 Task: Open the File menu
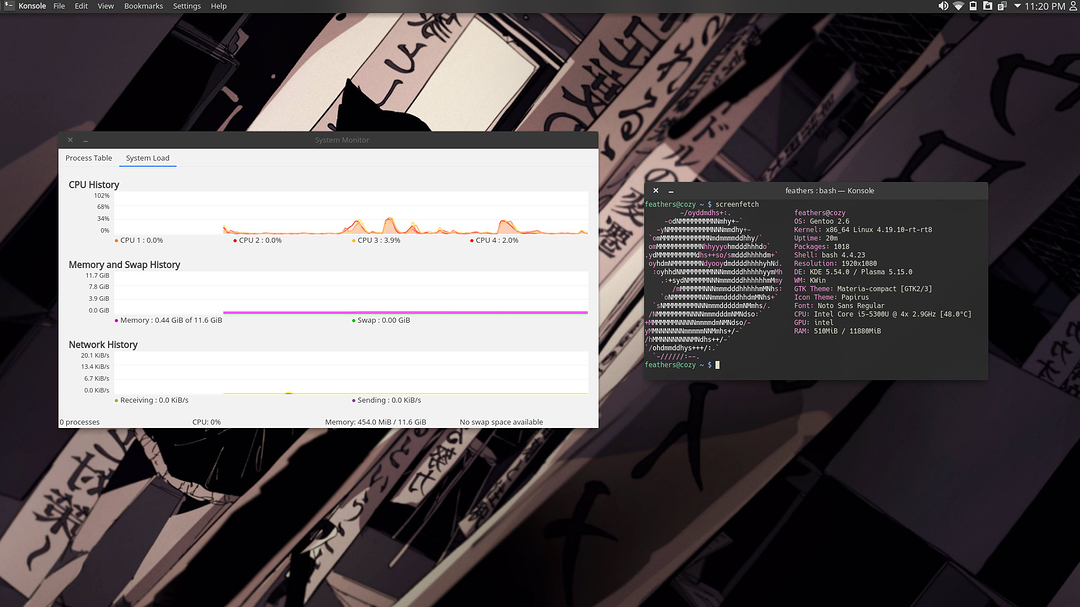click(x=59, y=6)
